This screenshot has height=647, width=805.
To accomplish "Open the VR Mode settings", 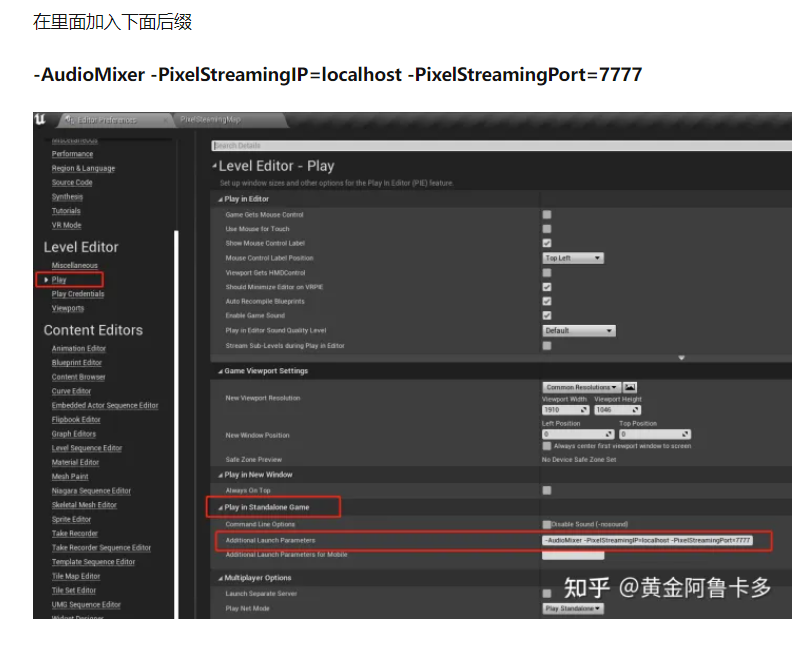I will (x=66, y=225).
